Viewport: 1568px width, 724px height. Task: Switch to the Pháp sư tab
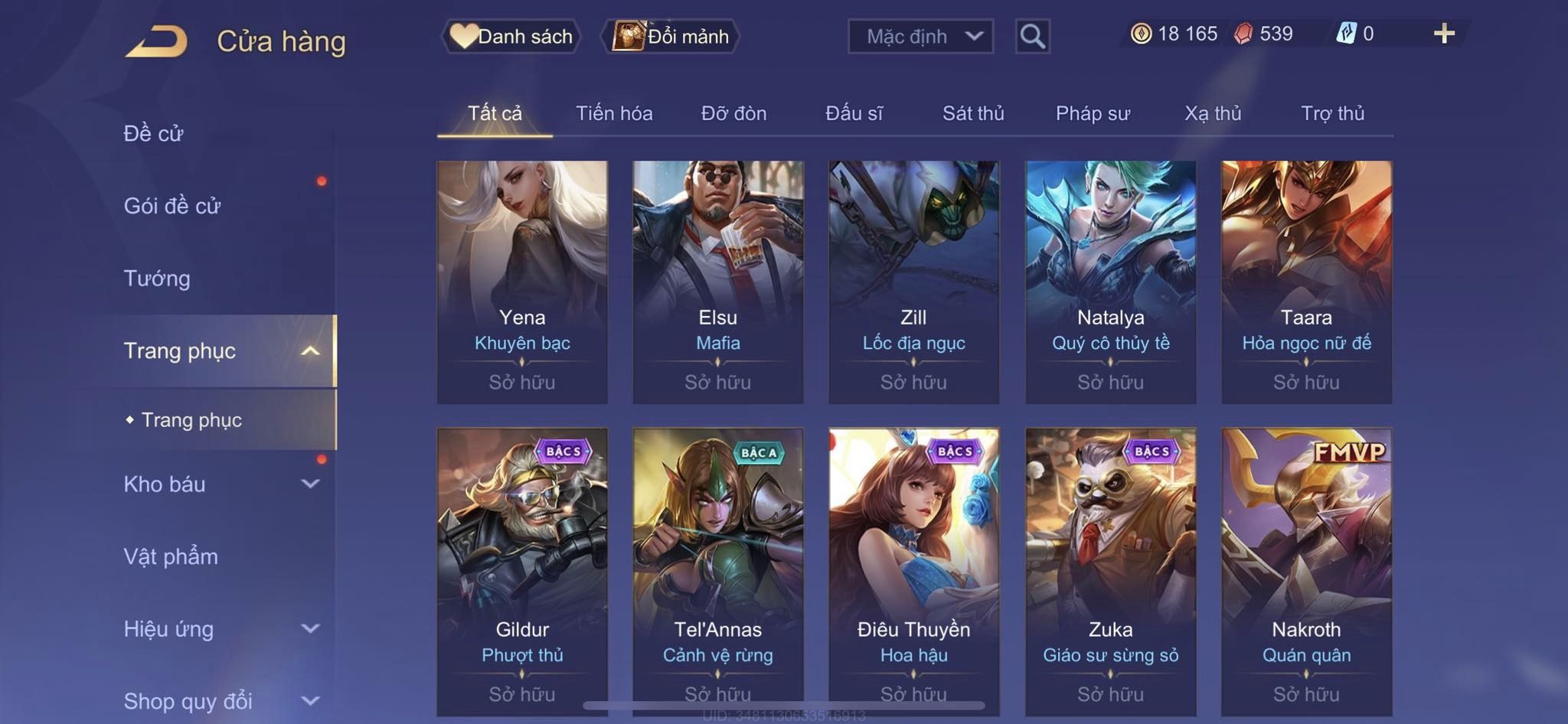point(1093,113)
